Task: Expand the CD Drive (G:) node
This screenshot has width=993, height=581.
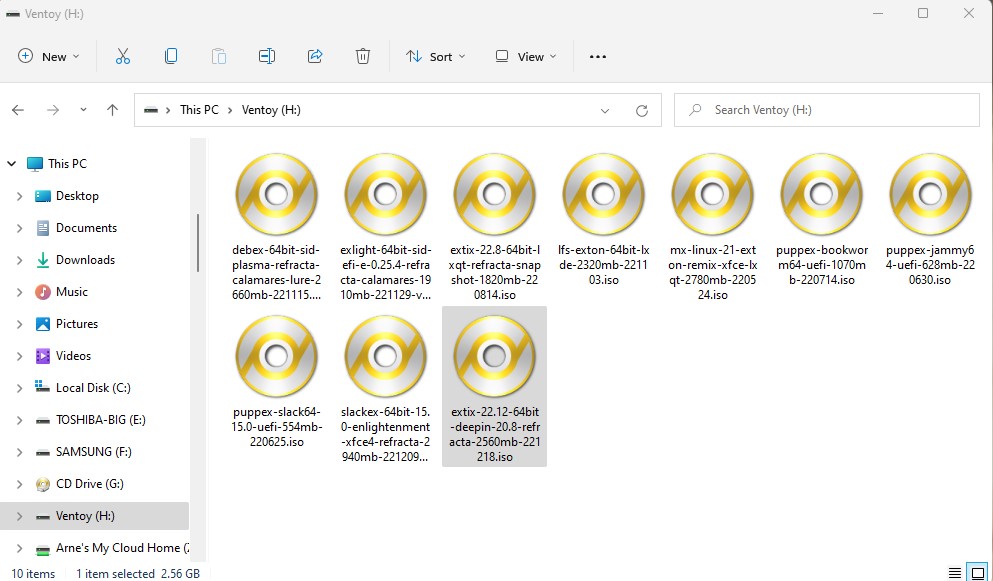Action: (x=20, y=484)
